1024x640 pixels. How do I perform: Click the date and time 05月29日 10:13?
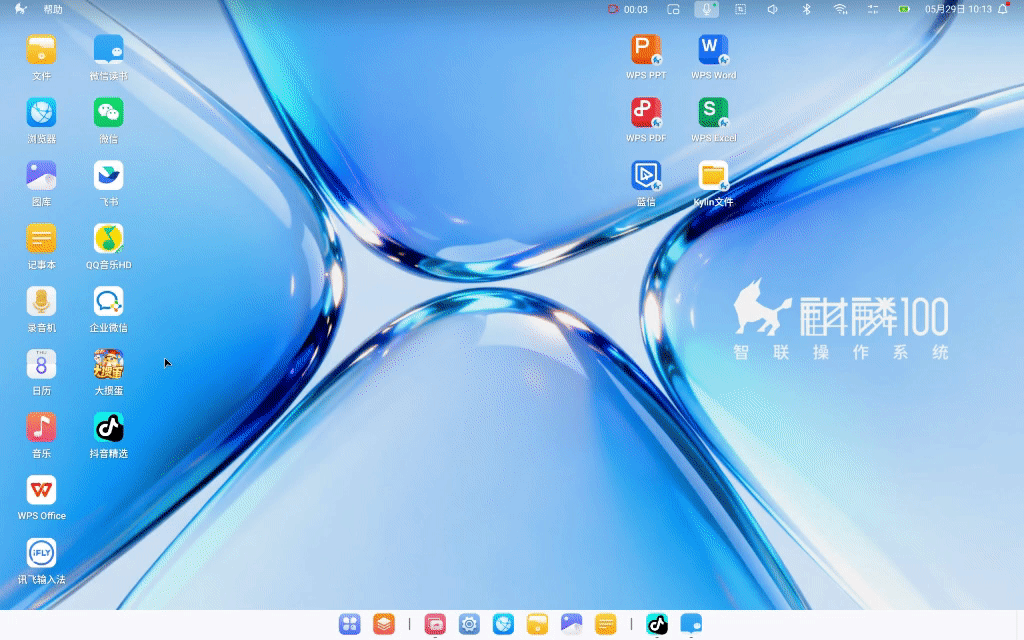(958, 9)
